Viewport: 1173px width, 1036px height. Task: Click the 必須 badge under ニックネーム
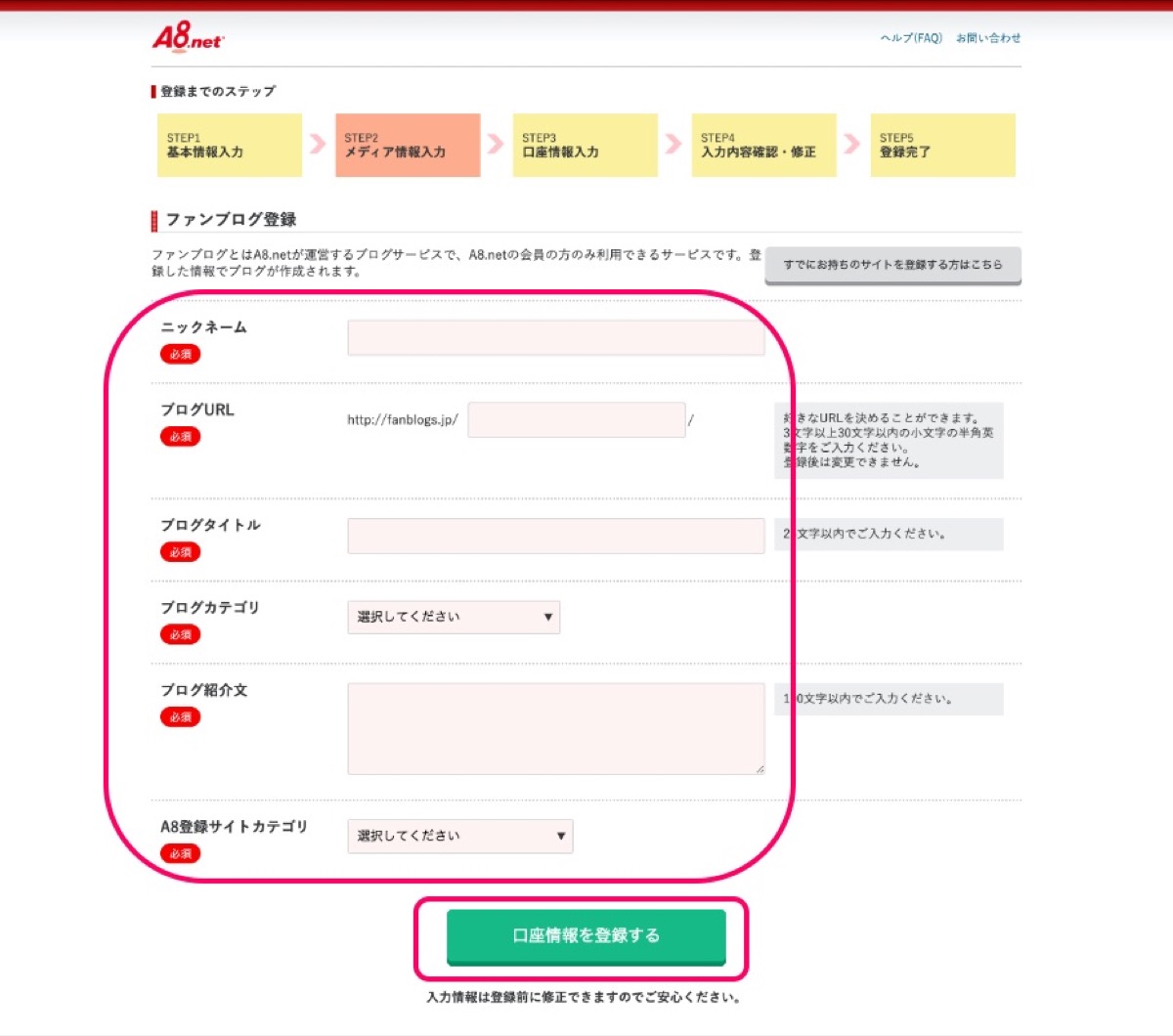coord(181,354)
